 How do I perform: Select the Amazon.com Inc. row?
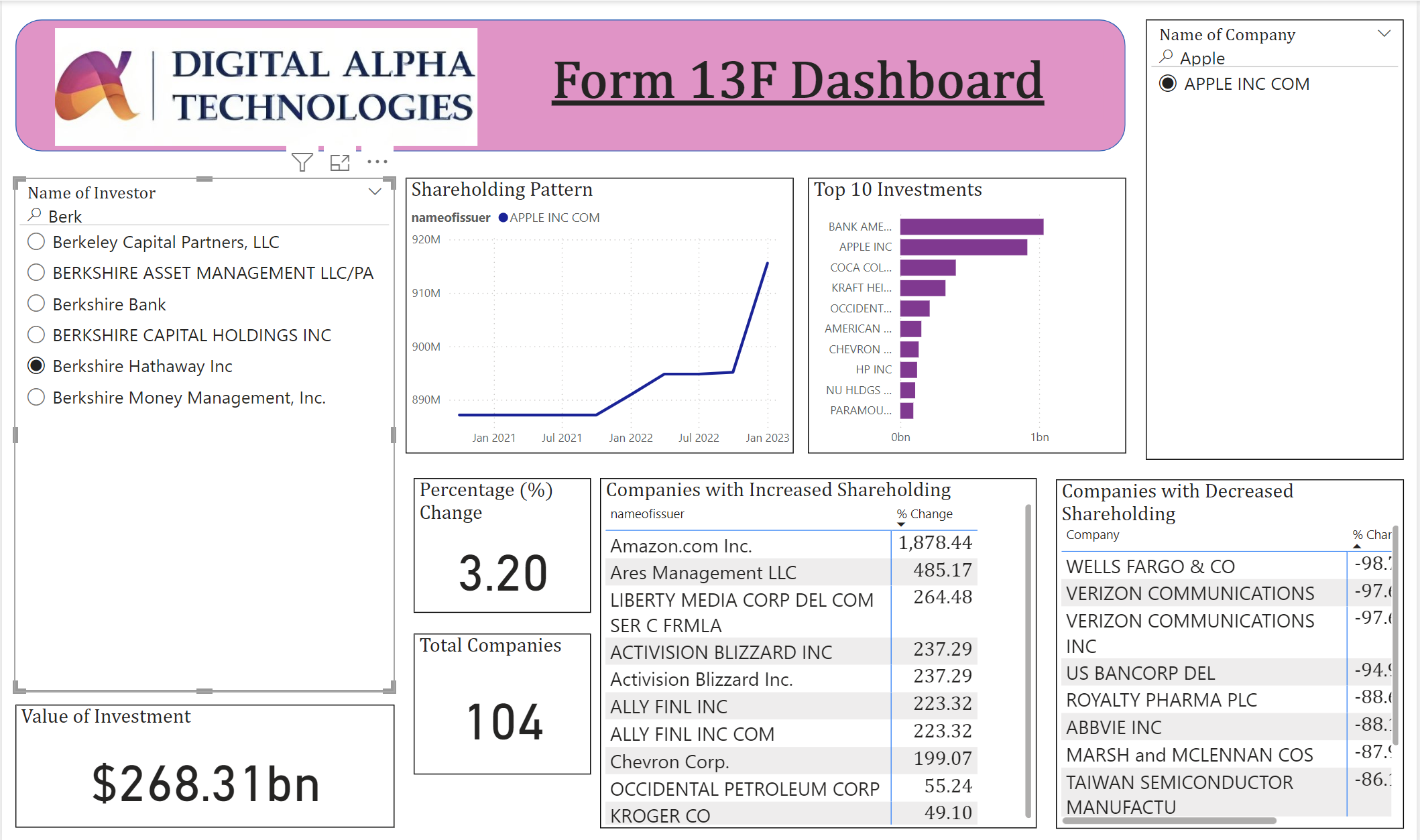point(791,545)
